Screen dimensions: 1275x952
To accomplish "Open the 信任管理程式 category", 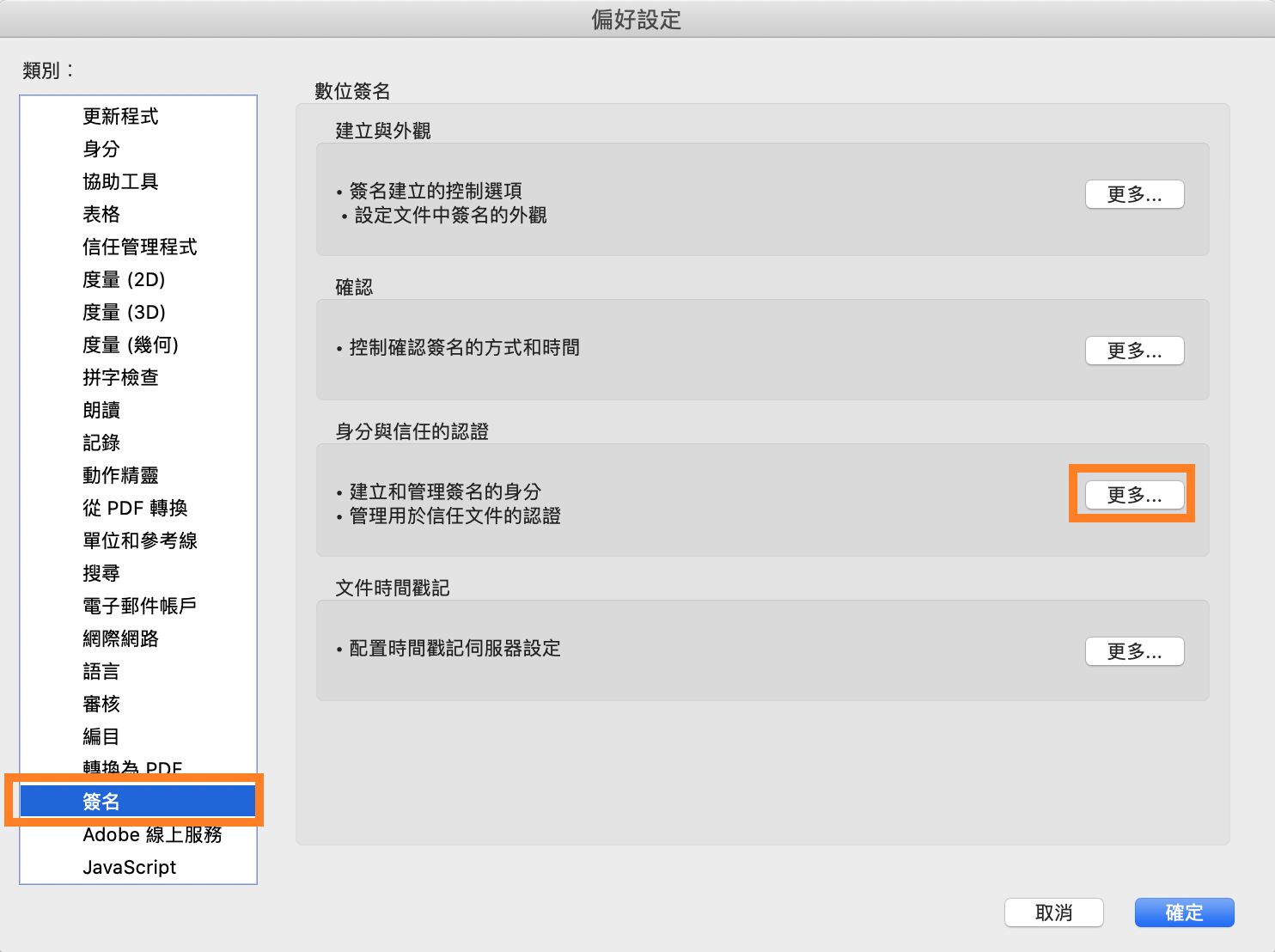I will click(x=138, y=247).
